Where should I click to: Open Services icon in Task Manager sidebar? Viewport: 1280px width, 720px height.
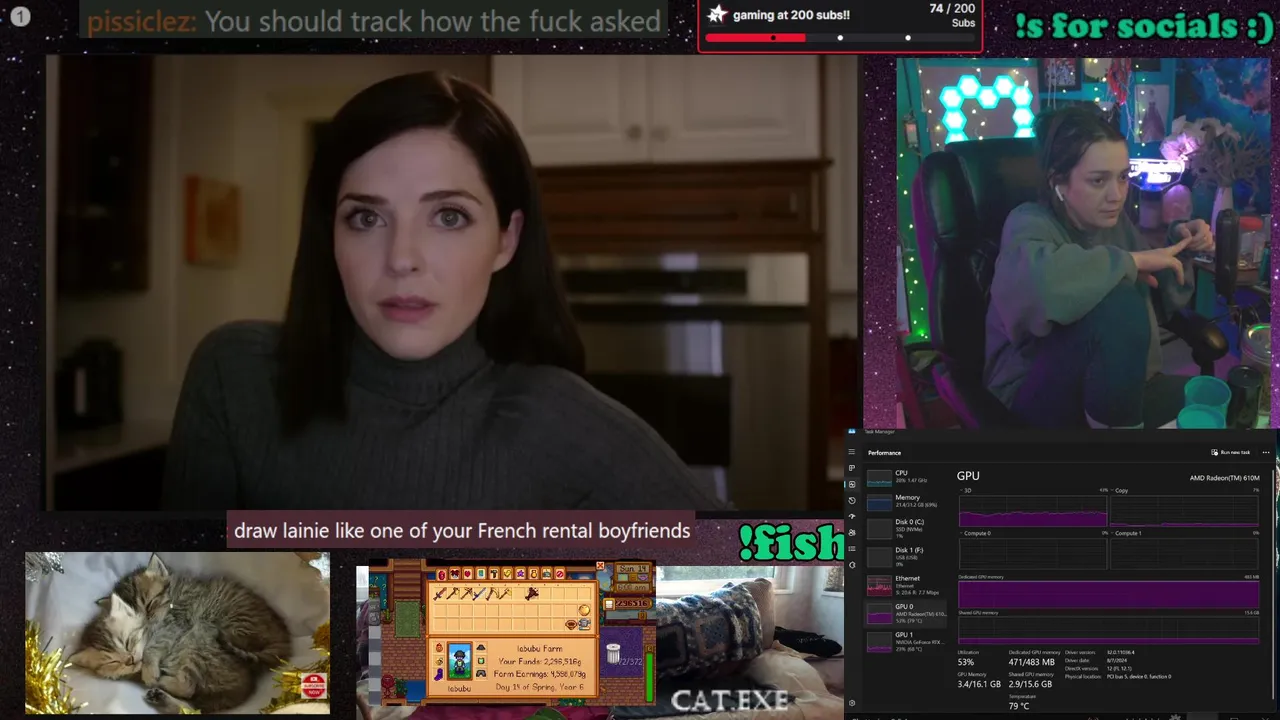[x=852, y=565]
